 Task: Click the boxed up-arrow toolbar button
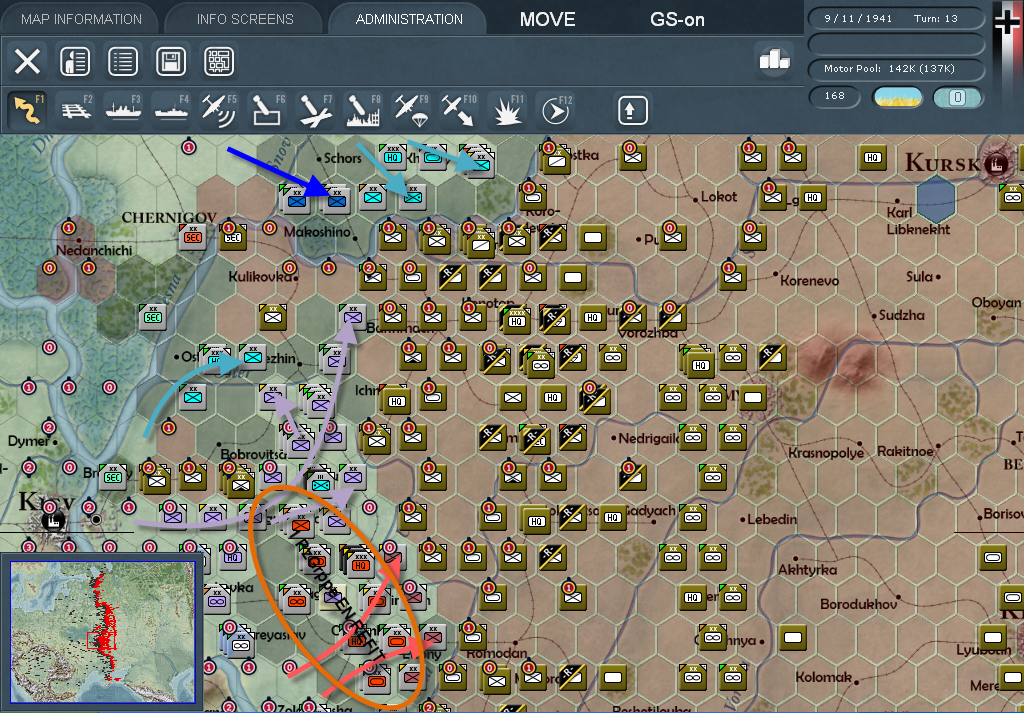pyautogui.click(x=633, y=110)
